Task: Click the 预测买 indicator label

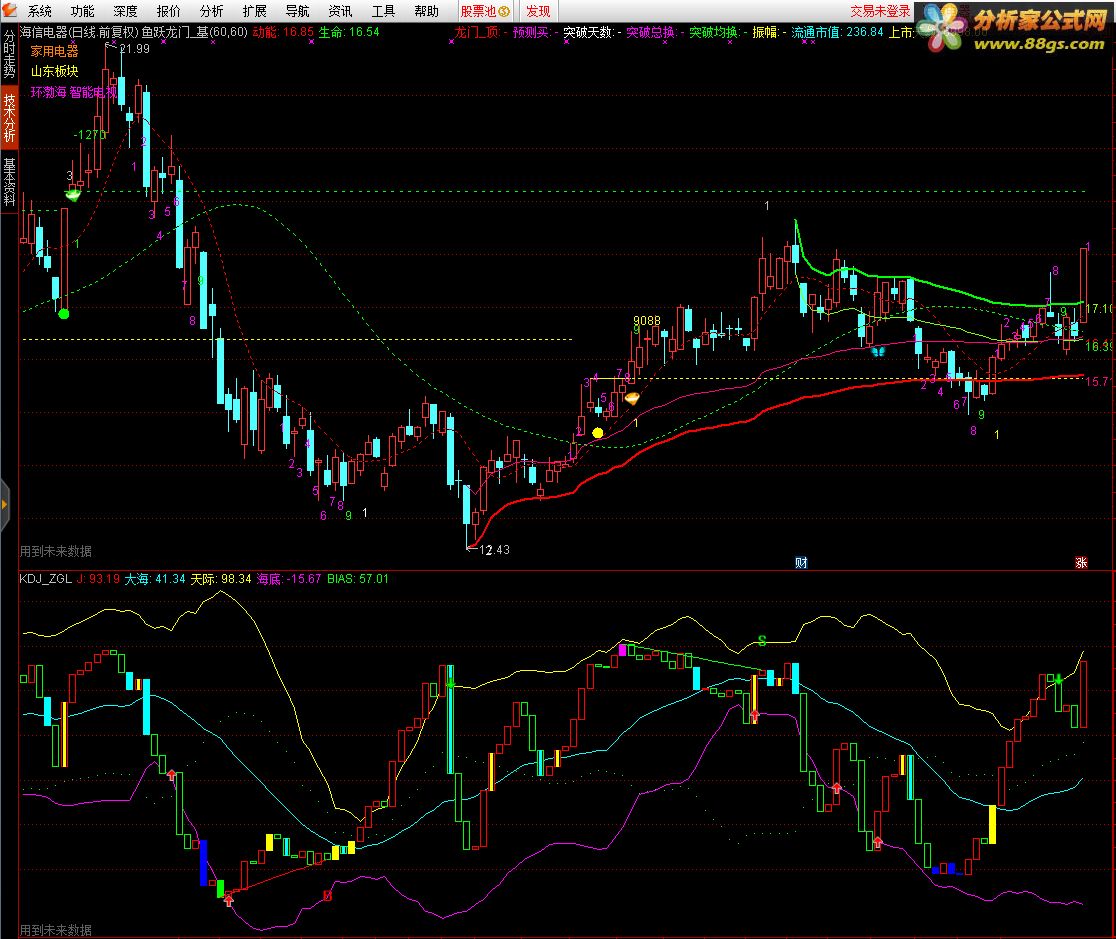Action: [x=535, y=32]
